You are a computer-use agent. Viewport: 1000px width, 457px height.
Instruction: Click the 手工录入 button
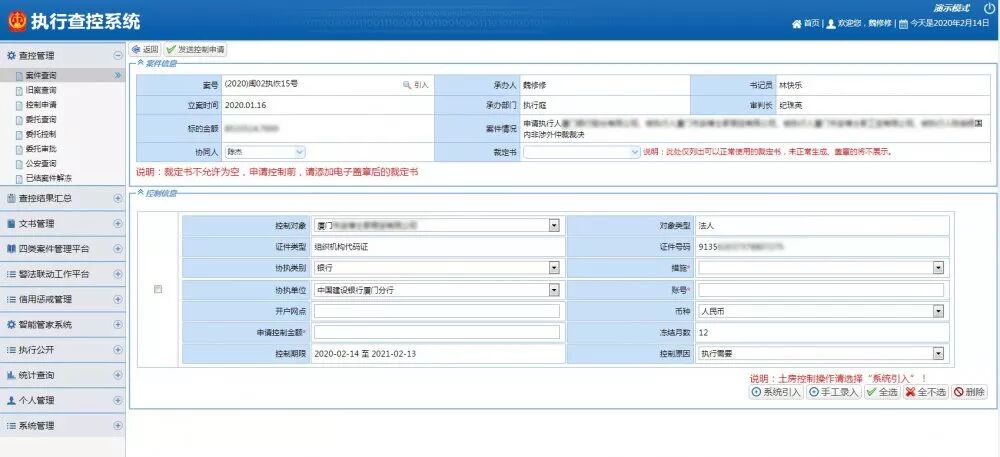pyautogui.click(x=834, y=392)
